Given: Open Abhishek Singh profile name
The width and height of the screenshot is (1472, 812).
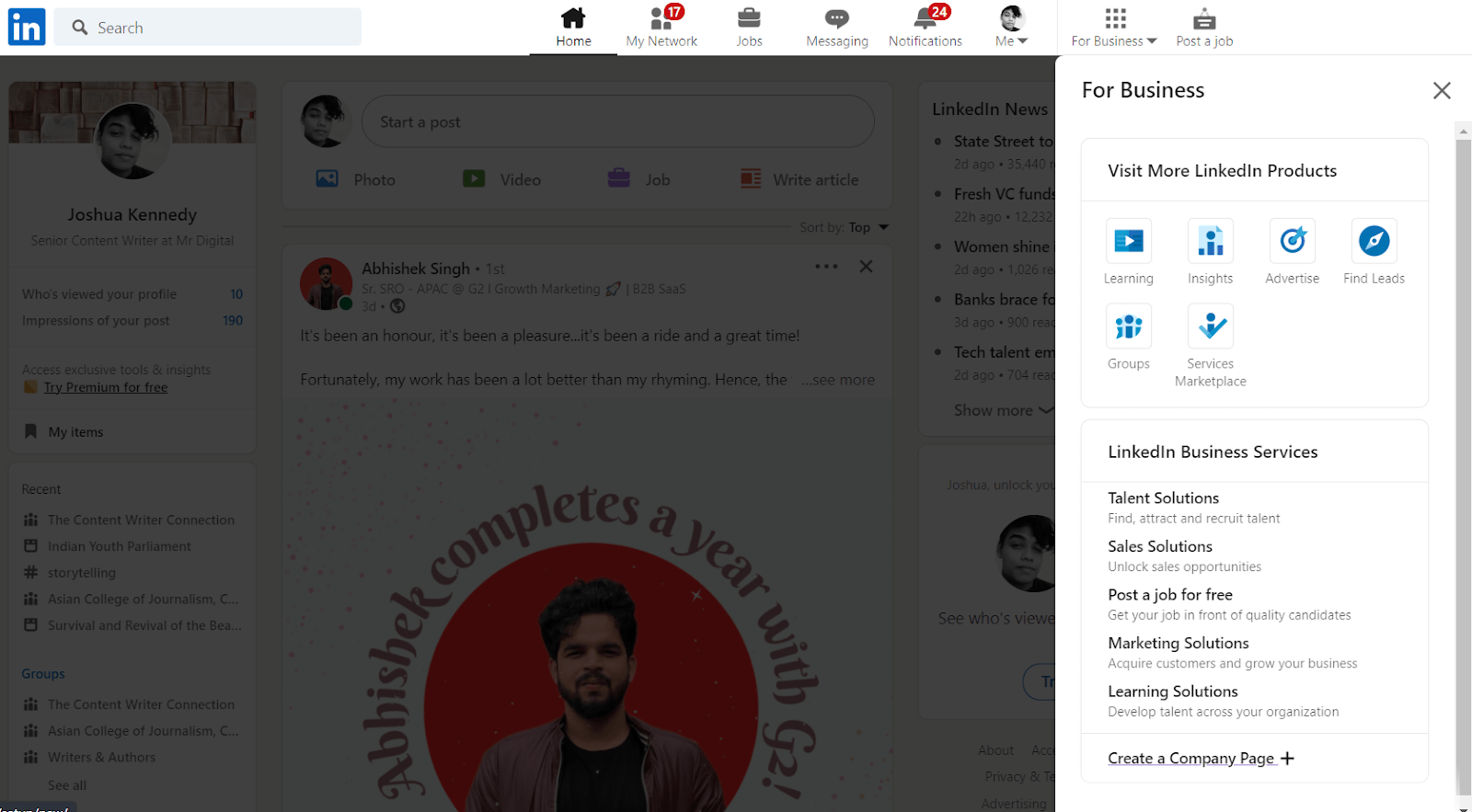Looking at the screenshot, I should tap(416, 269).
